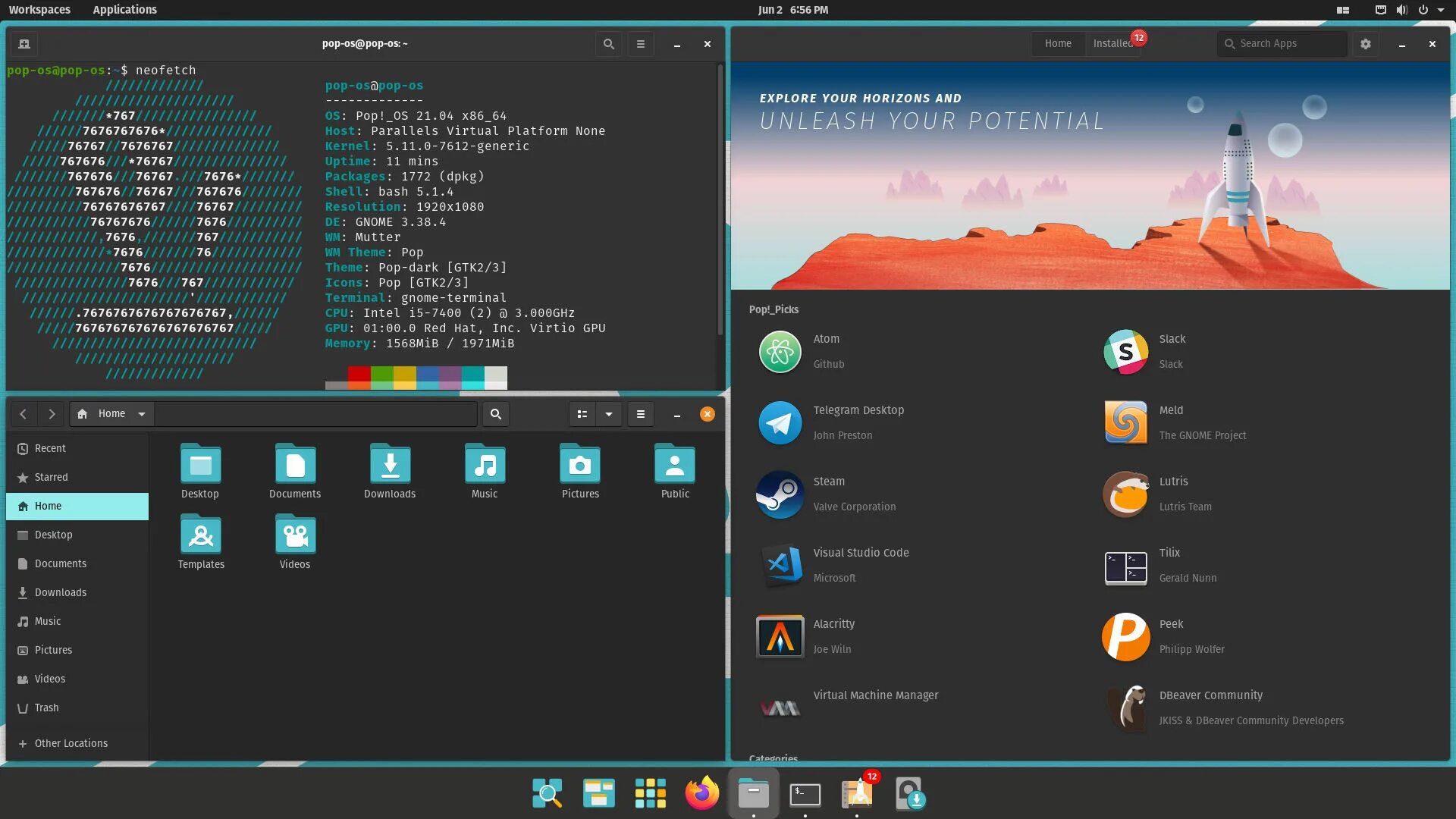The height and width of the screenshot is (819, 1456).
Task: Open the terminal hamburger menu
Action: [x=641, y=44]
